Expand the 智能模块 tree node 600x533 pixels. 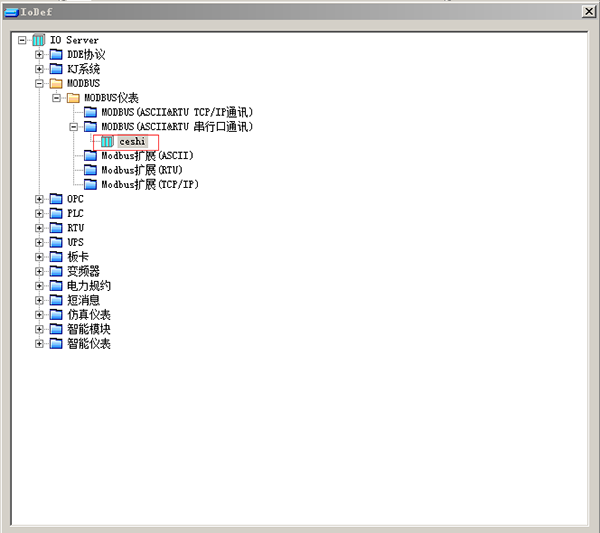pyautogui.click(x=39, y=329)
